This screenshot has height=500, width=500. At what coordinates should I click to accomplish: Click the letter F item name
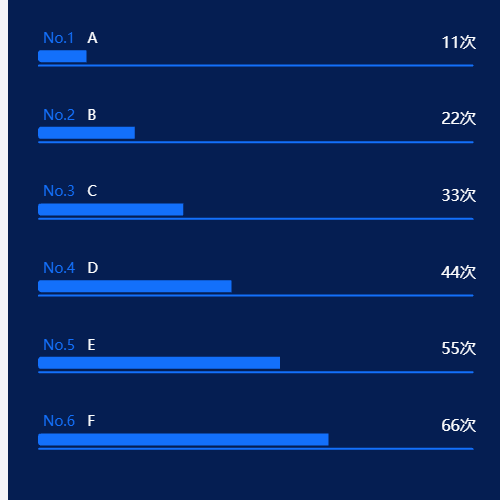tap(91, 421)
